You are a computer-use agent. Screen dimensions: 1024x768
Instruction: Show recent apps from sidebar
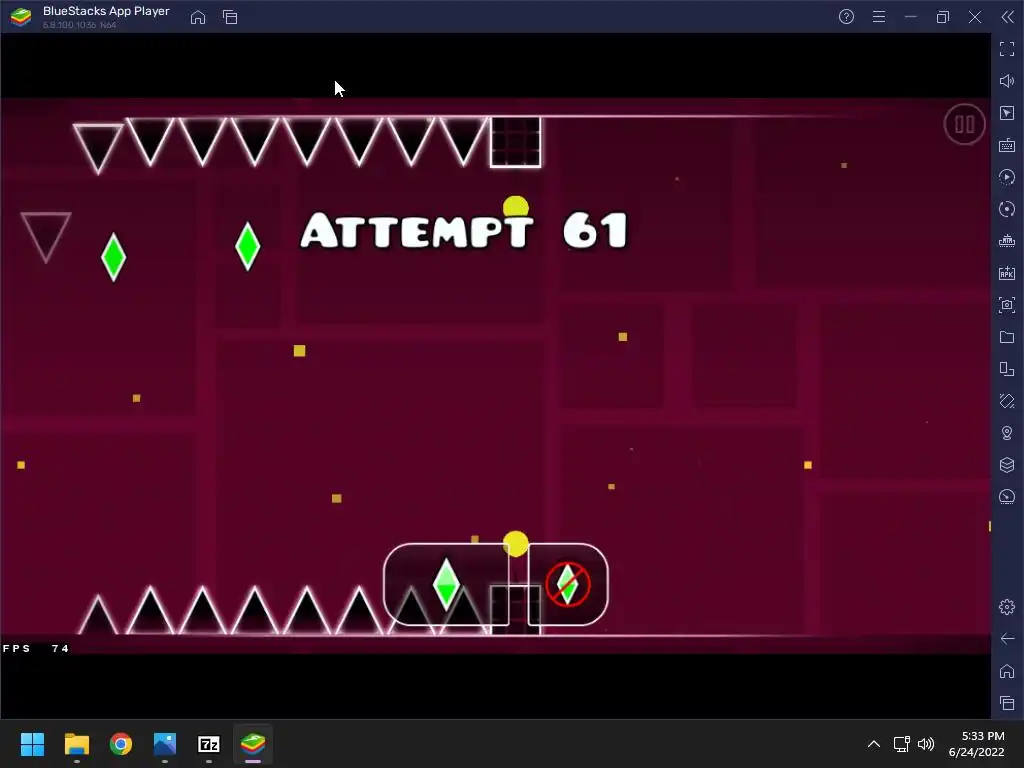1007,703
